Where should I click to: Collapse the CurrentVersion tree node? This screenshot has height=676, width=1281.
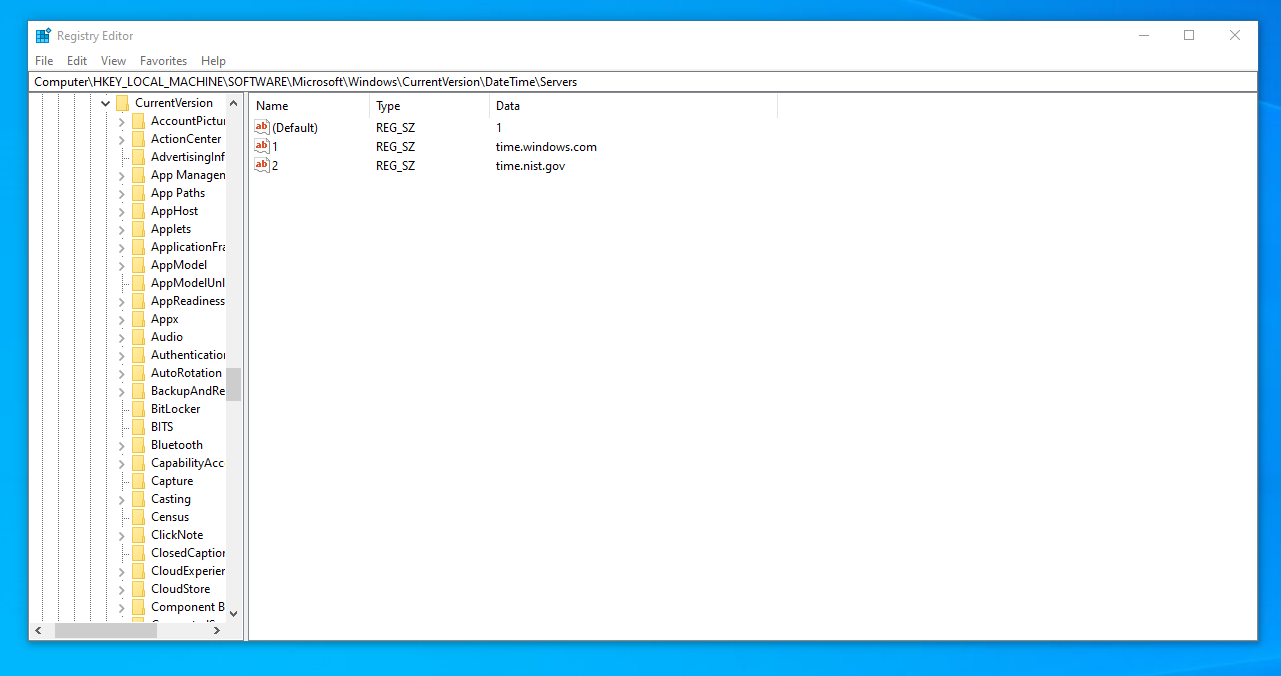click(106, 103)
